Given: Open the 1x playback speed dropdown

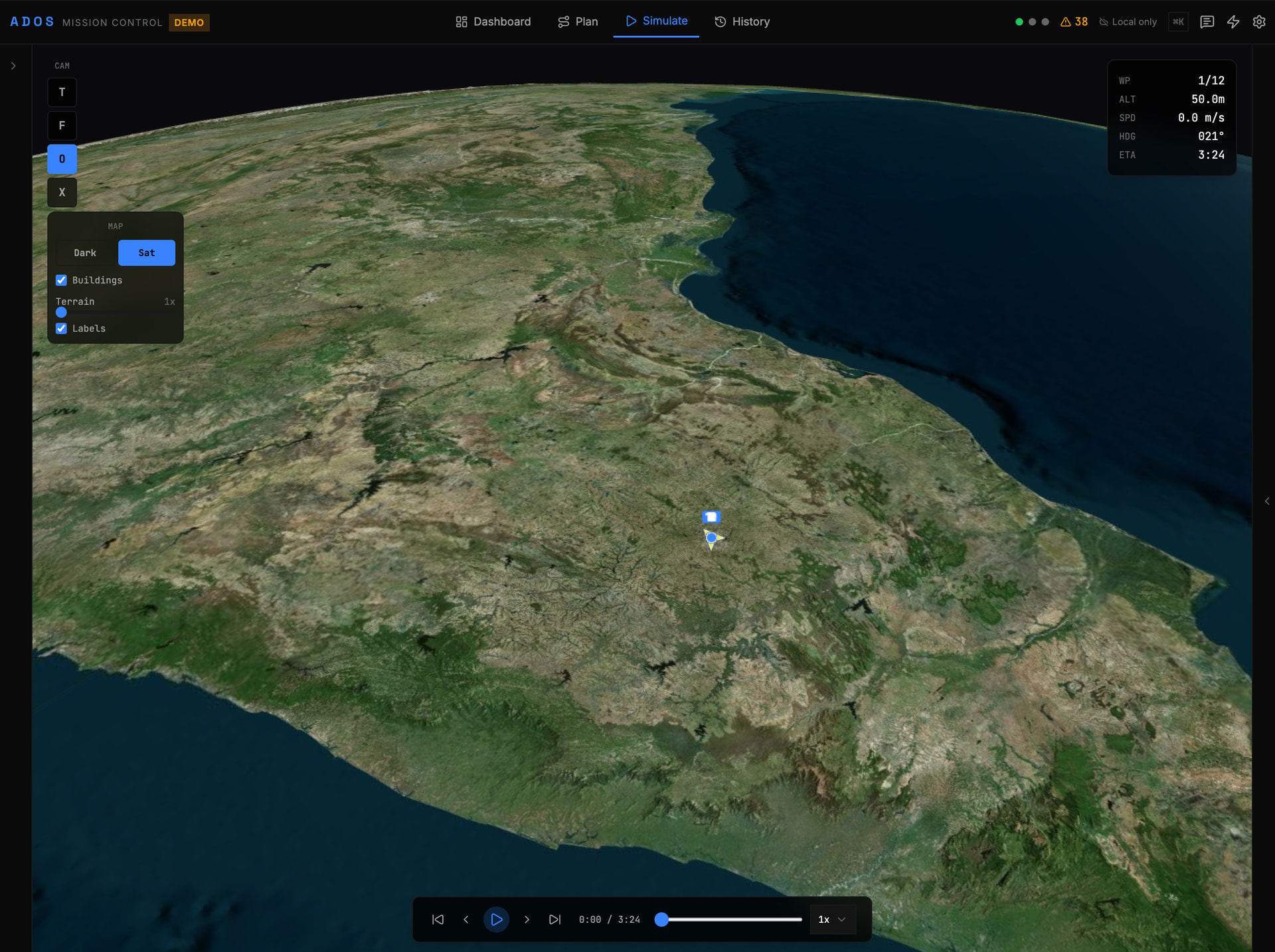Looking at the screenshot, I should pos(832,919).
